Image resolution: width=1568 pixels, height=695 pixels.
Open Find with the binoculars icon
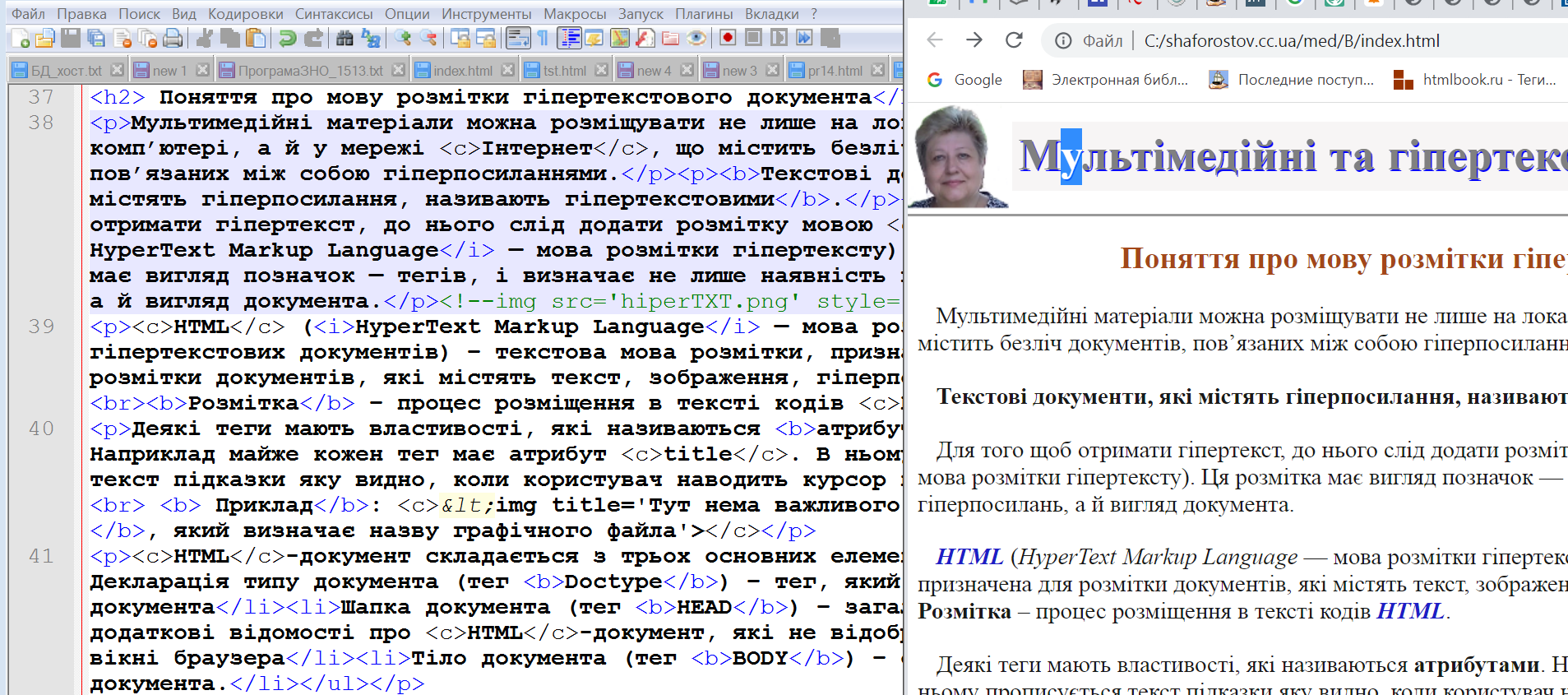[345, 38]
